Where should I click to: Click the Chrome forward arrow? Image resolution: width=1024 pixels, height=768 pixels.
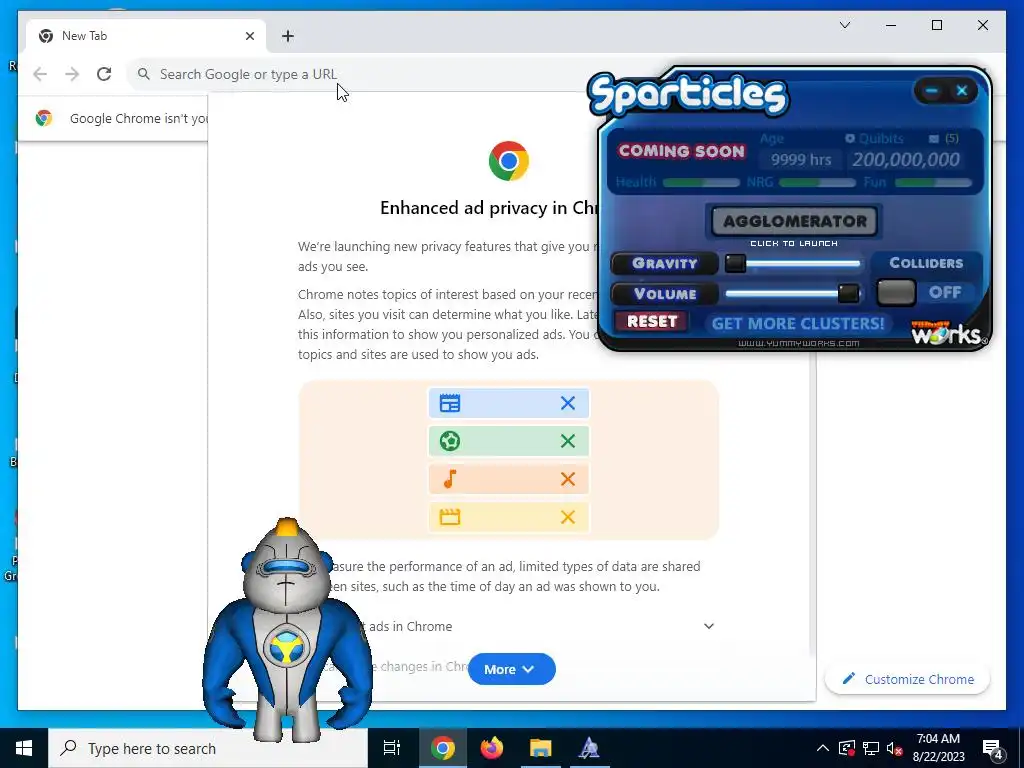pyautogui.click(x=72, y=74)
